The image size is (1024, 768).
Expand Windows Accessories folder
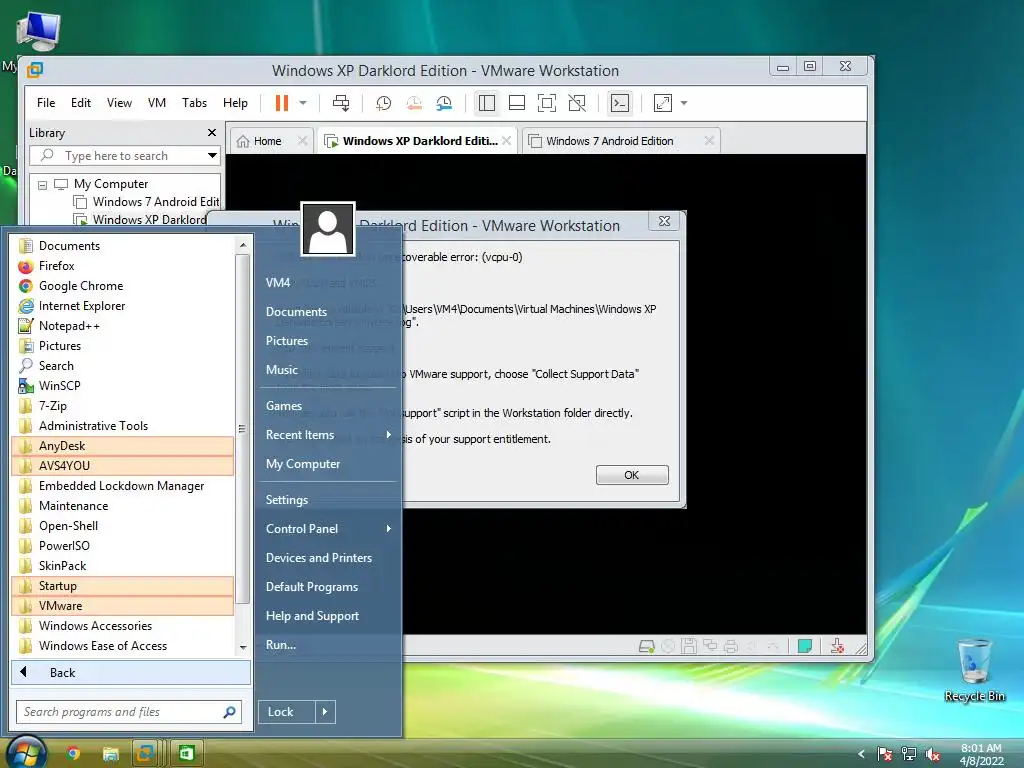coord(123,626)
